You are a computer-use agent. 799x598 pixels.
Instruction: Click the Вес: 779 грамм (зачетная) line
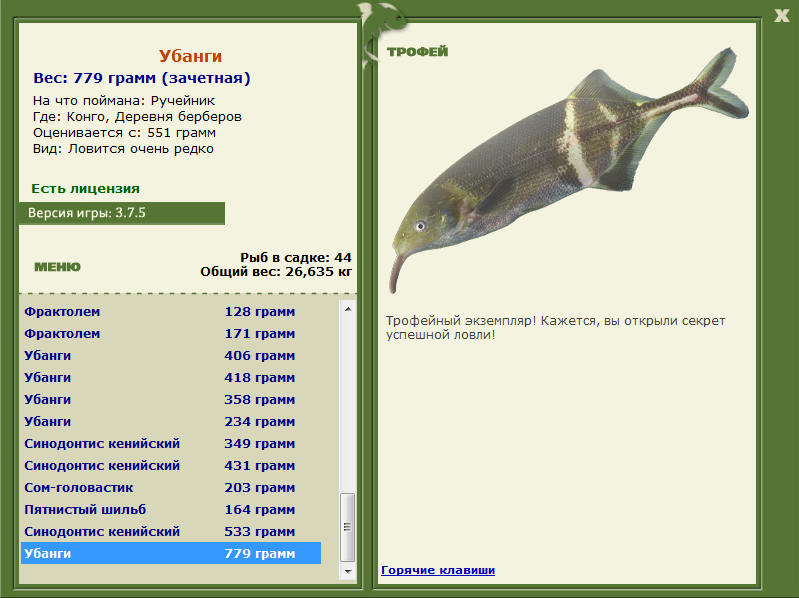(142, 78)
